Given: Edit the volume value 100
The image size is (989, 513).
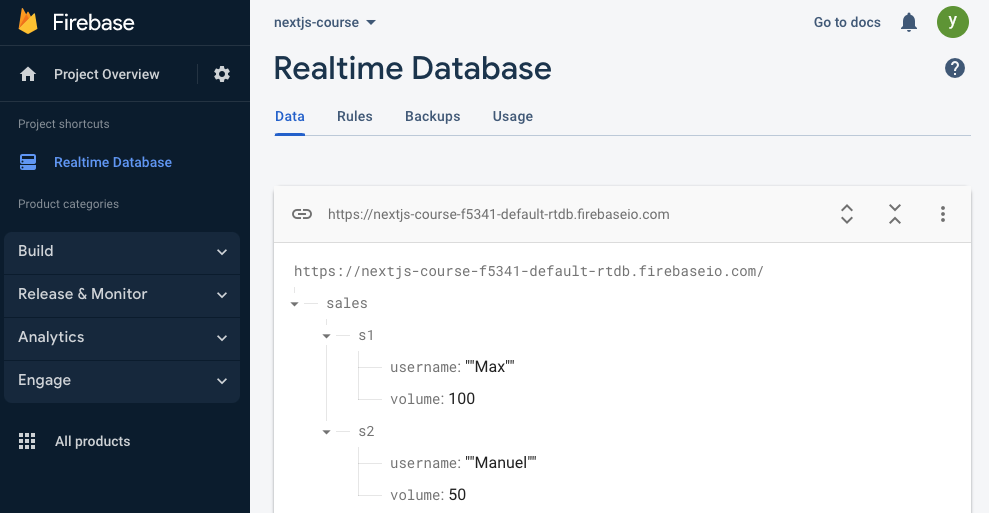Looking at the screenshot, I should pos(462,399).
